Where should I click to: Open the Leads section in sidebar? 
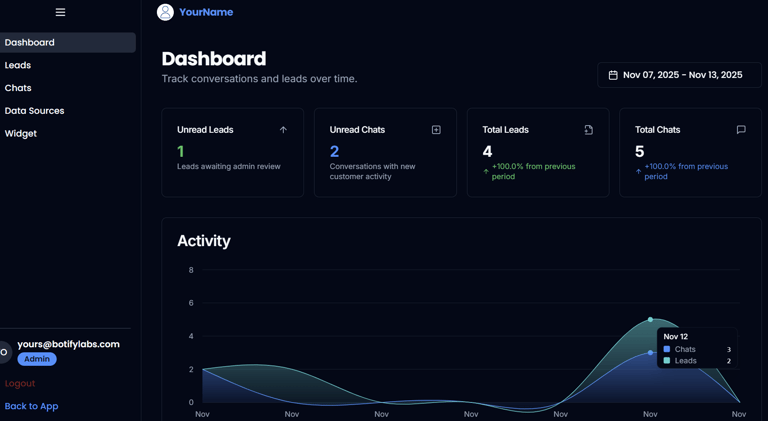(18, 65)
